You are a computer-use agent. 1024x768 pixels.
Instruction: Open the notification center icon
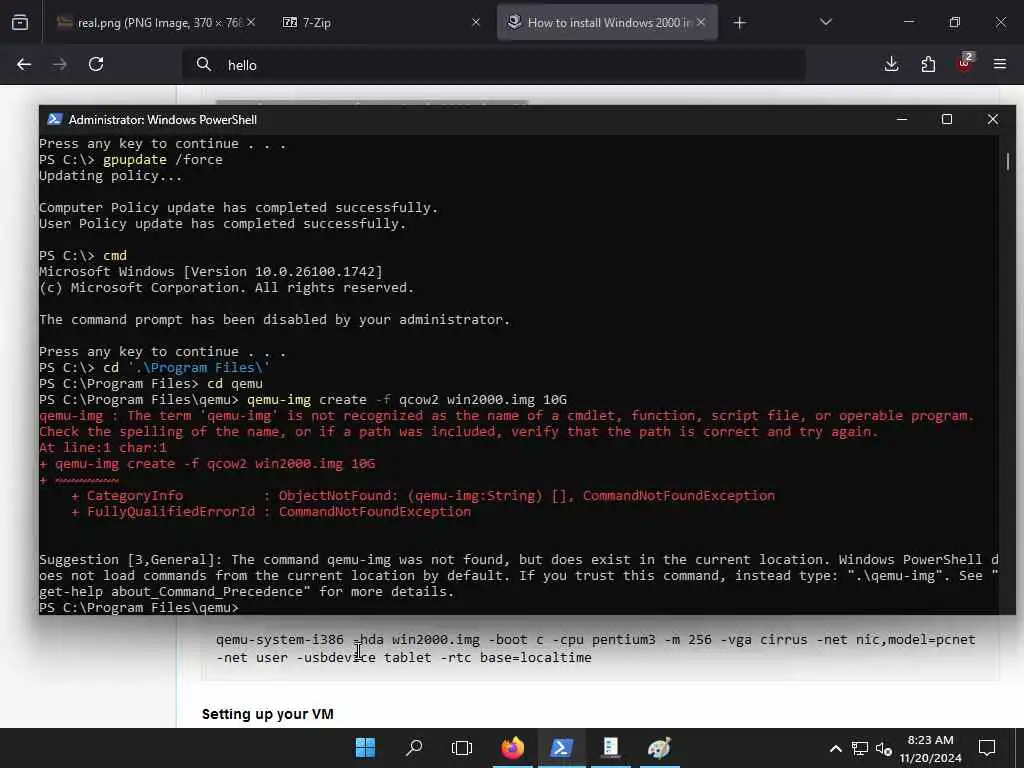coord(987,748)
